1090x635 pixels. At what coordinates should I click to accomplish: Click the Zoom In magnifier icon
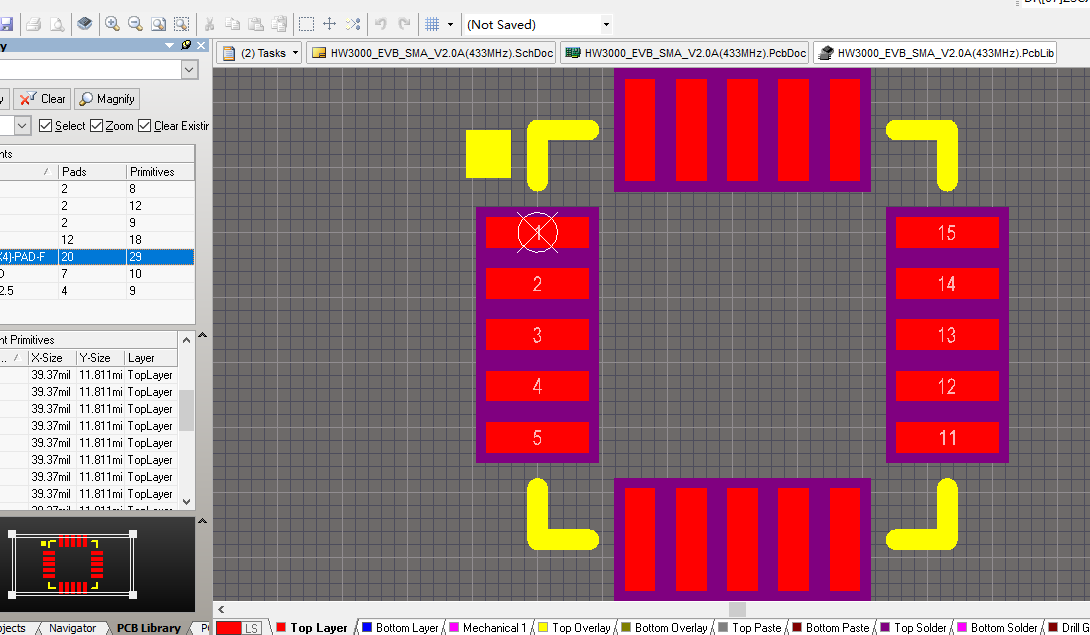(112, 24)
